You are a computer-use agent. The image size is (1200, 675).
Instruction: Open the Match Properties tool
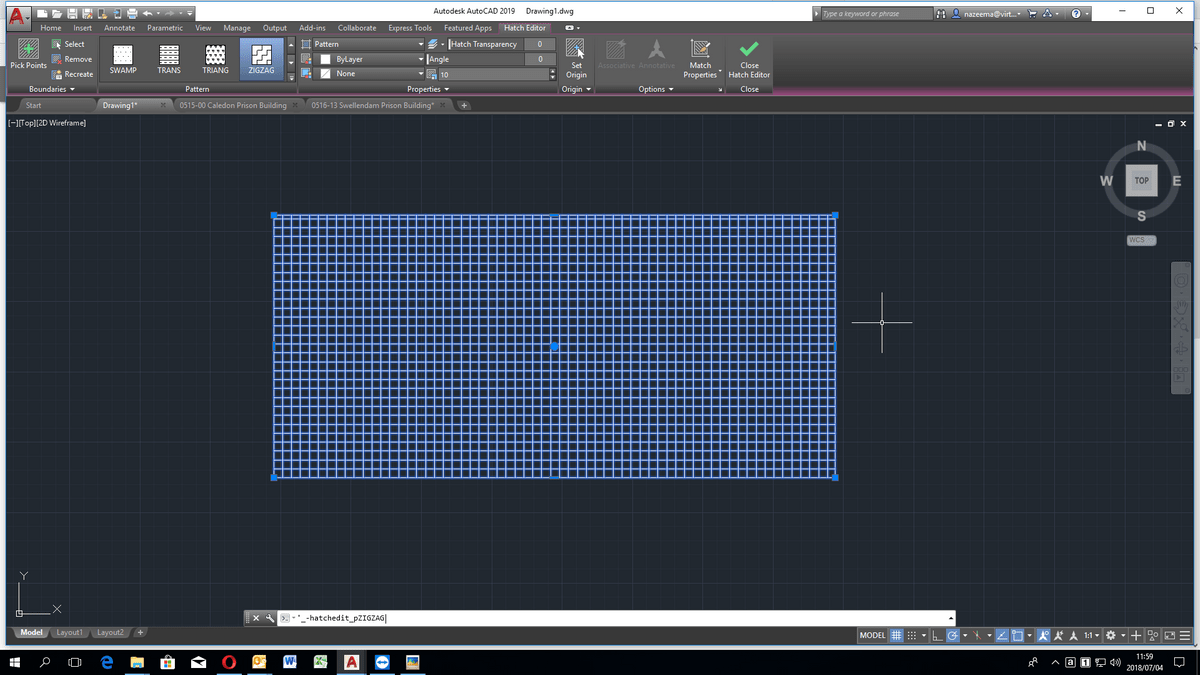(700, 58)
